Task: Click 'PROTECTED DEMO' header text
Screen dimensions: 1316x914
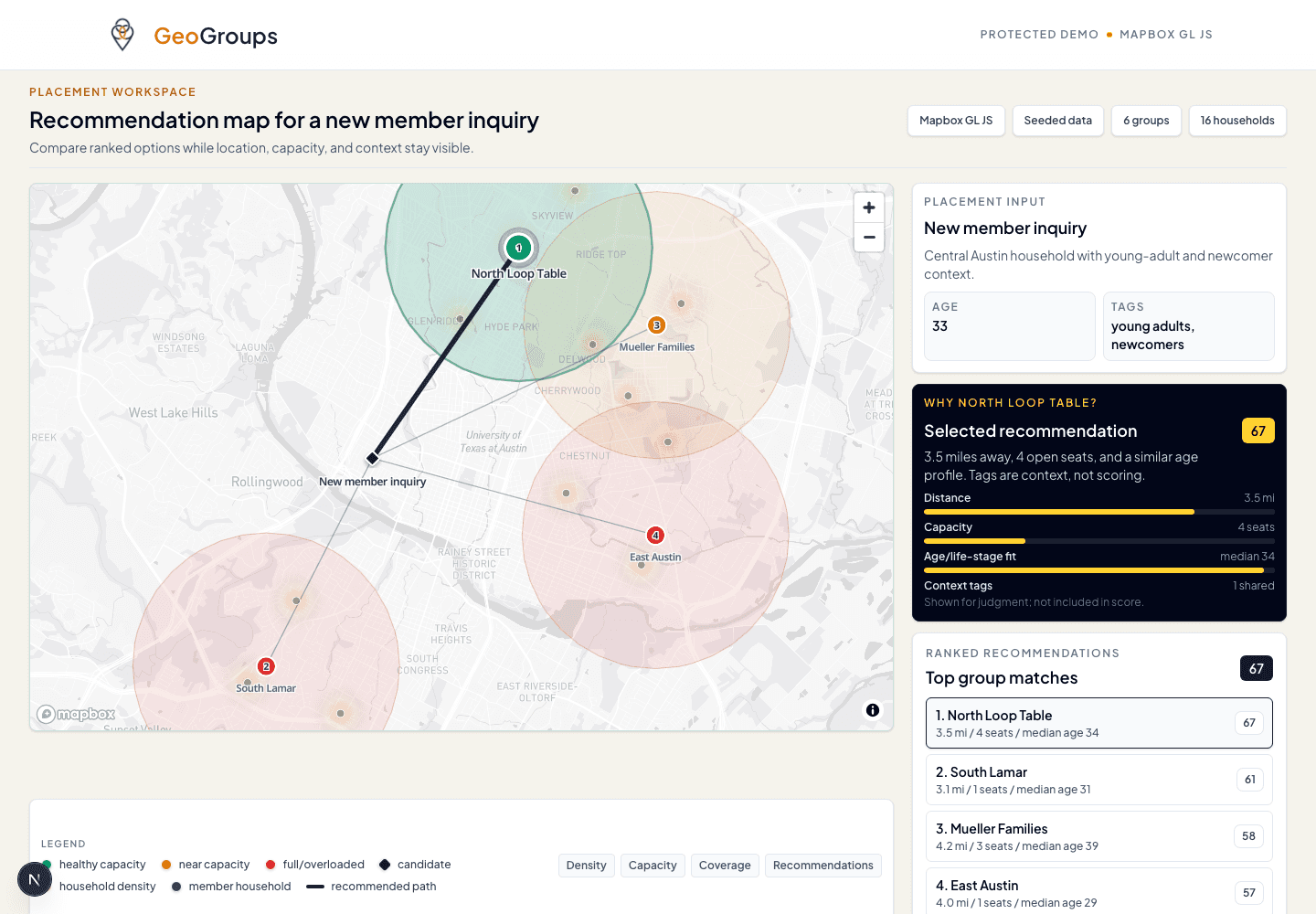Action: (x=1039, y=35)
